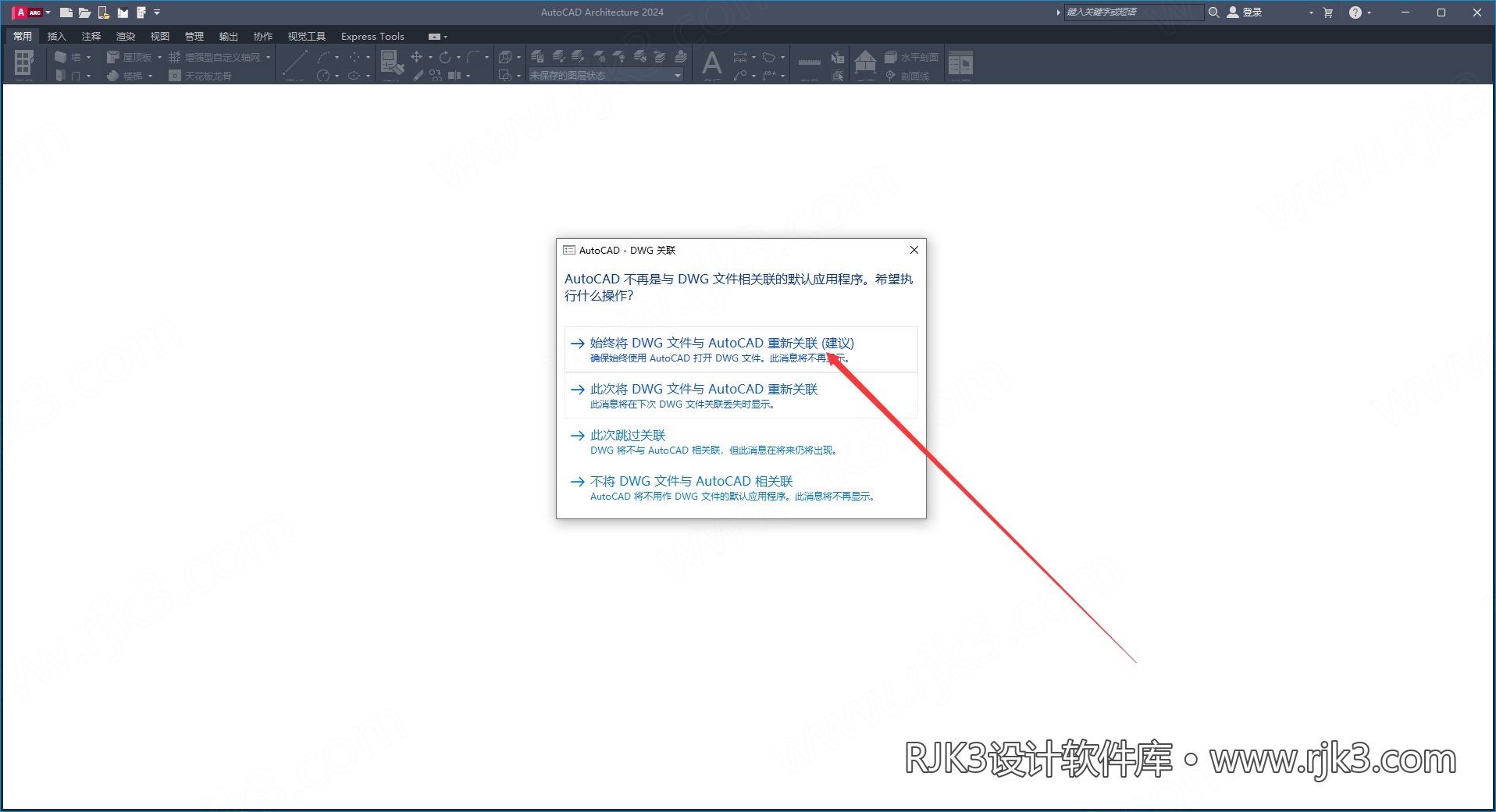This screenshot has height=812, width=1496.
Task: Switch to the 插入 ribbon tab
Action: pos(57,36)
